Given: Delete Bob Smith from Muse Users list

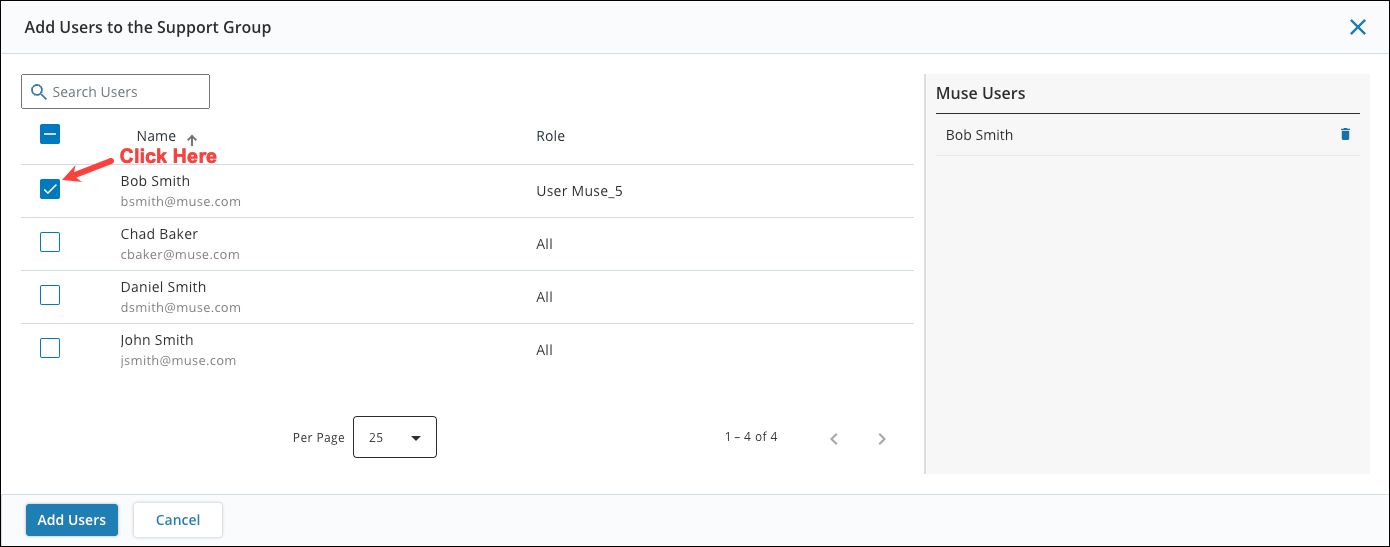Looking at the screenshot, I should click(x=1345, y=134).
